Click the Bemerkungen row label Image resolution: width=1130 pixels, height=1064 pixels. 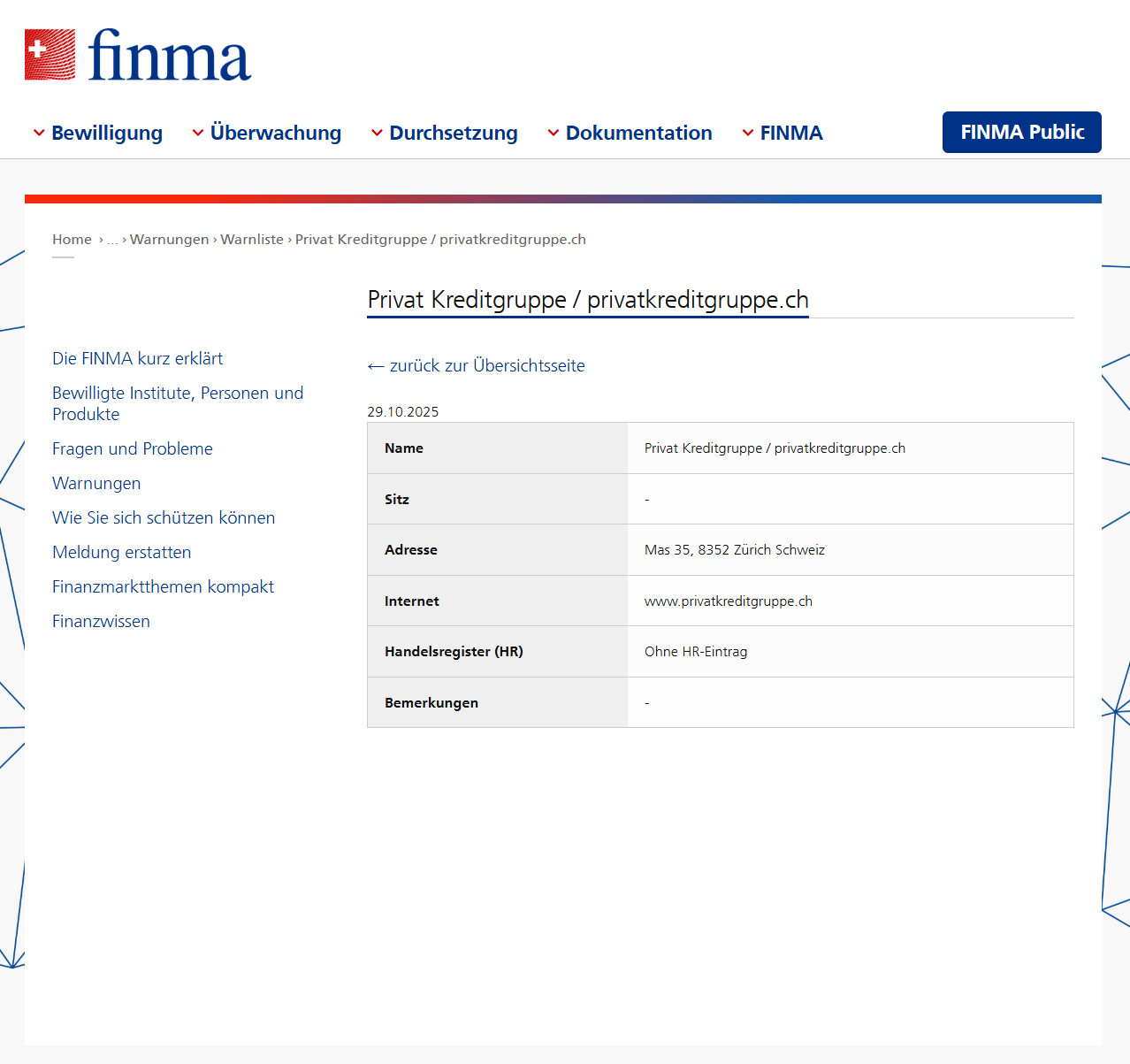[431, 703]
